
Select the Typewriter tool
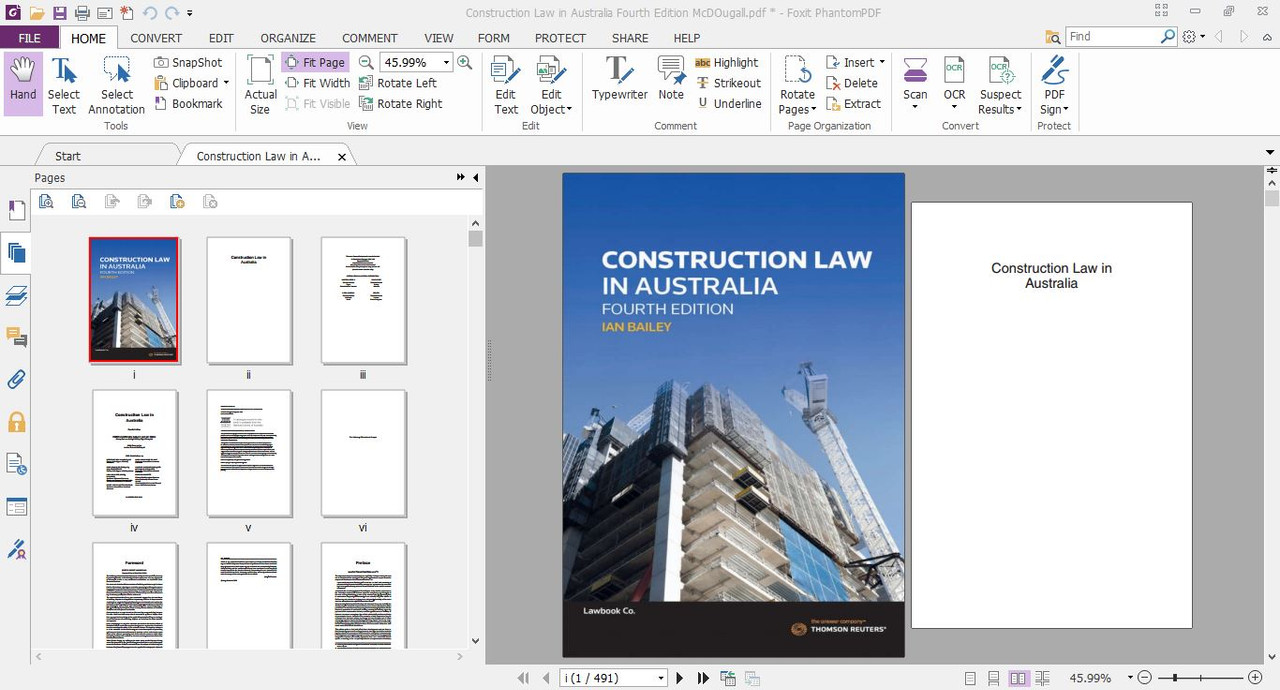(x=619, y=78)
